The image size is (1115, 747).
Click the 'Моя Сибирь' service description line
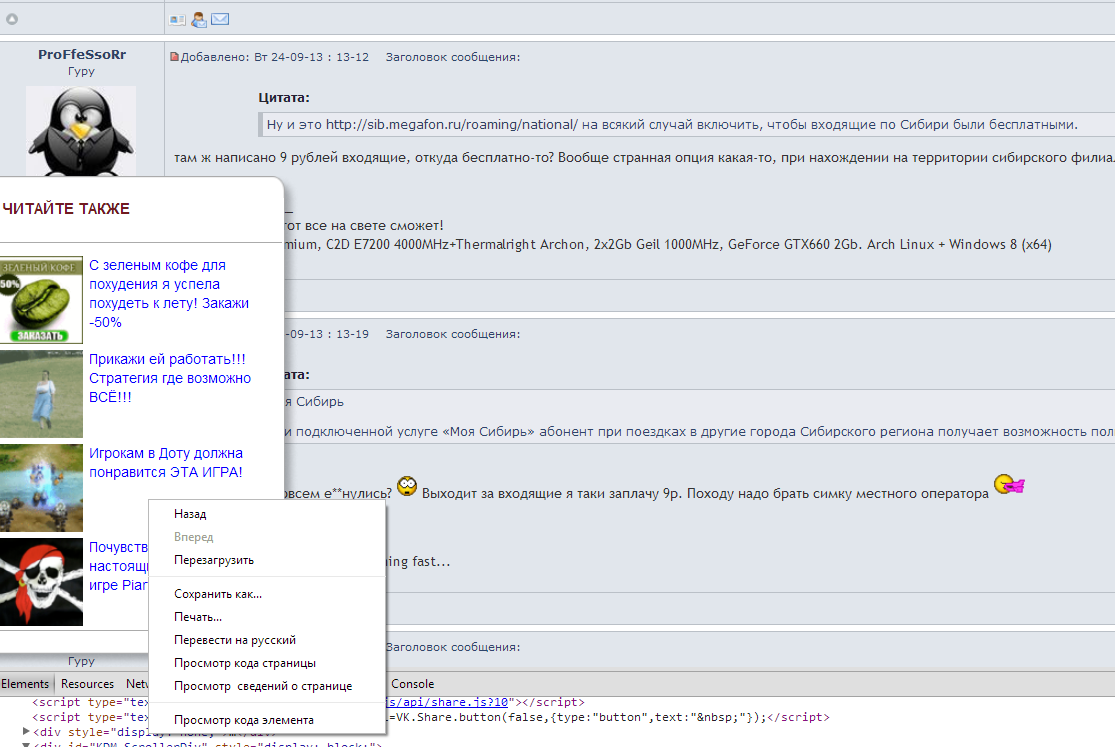click(700, 431)
